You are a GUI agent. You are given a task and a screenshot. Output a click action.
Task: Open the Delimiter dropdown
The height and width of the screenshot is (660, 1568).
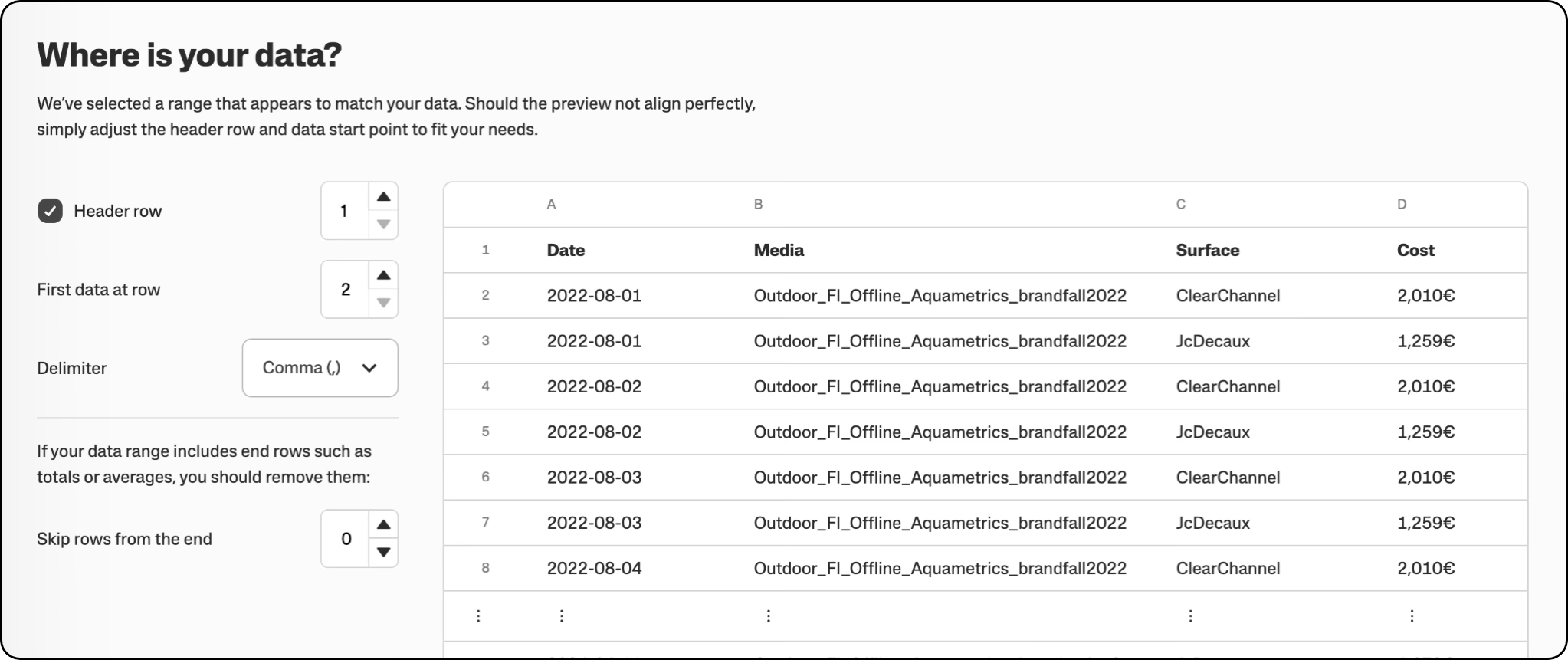320,368
